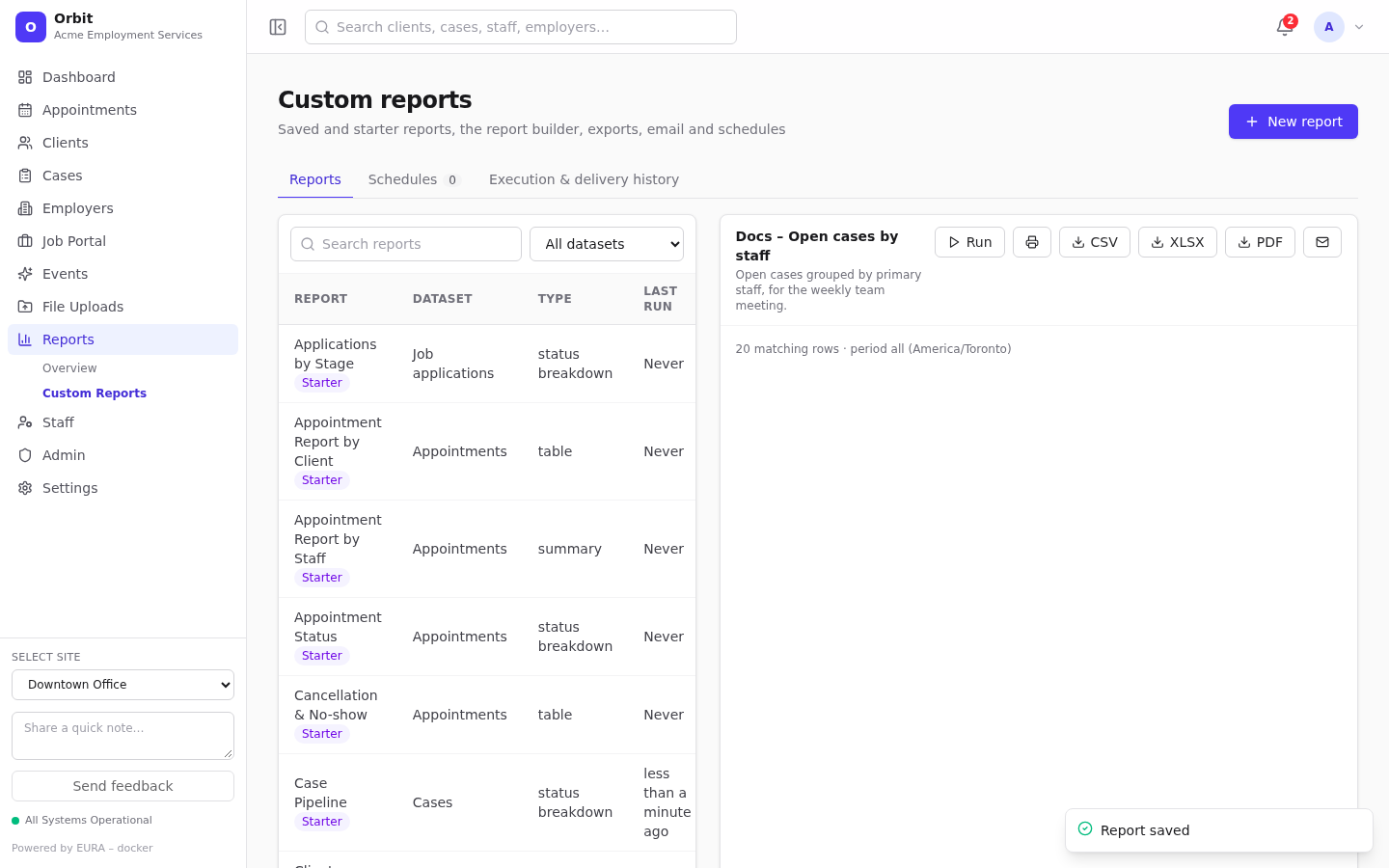Open Reports Overview sub-item
The image size is (1389, 868).
[x=69, y=368]
